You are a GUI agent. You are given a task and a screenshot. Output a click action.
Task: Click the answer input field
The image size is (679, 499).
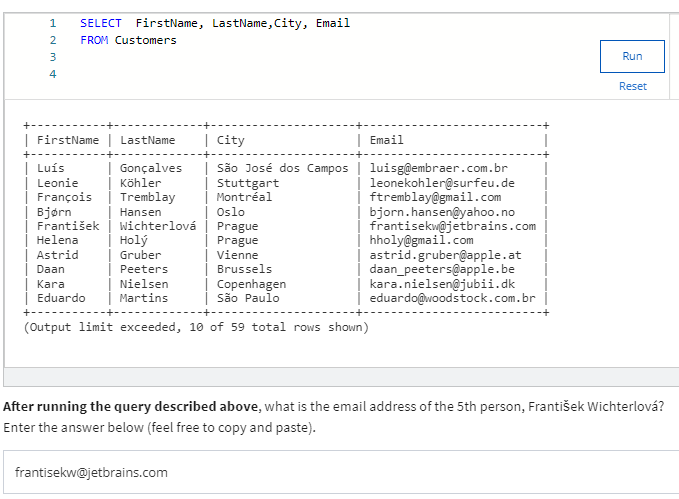[x=340, y=472]
